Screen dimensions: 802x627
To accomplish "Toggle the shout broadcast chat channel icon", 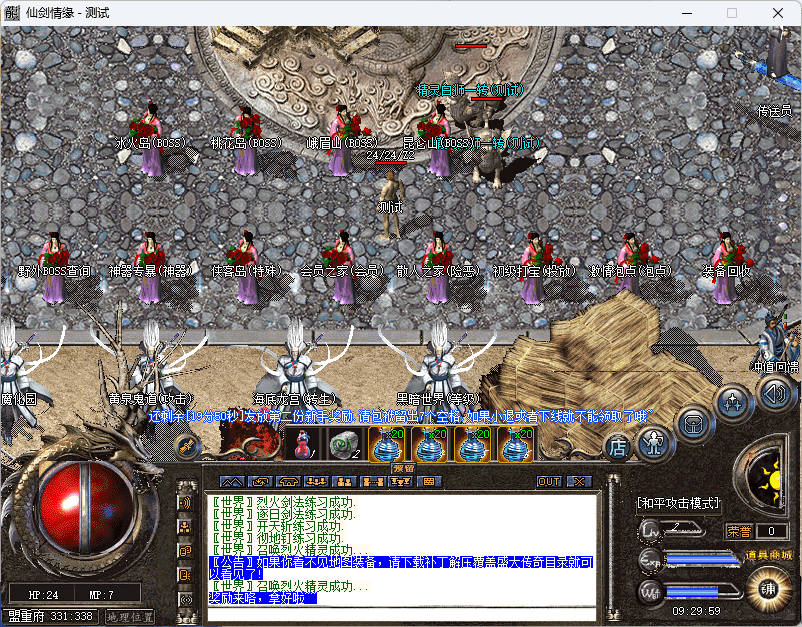I will point(185,503).
